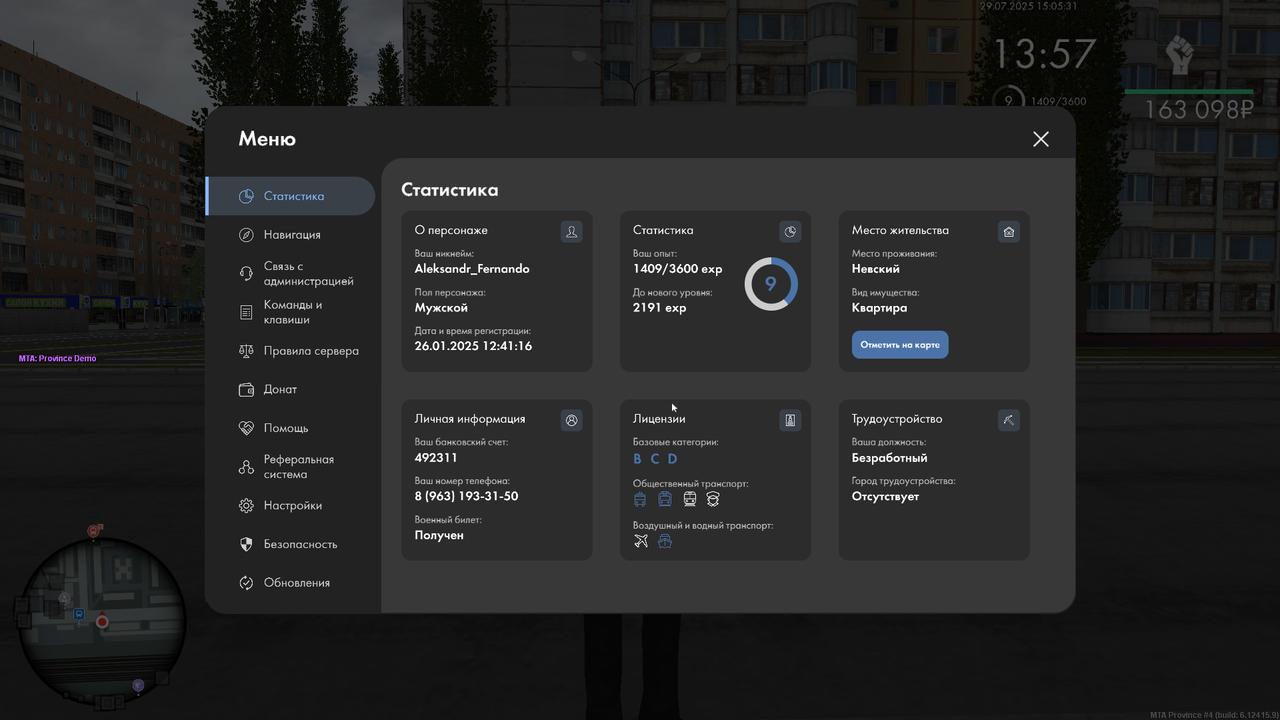
Task: Open Правила сервера section
Action: (291, 351)
